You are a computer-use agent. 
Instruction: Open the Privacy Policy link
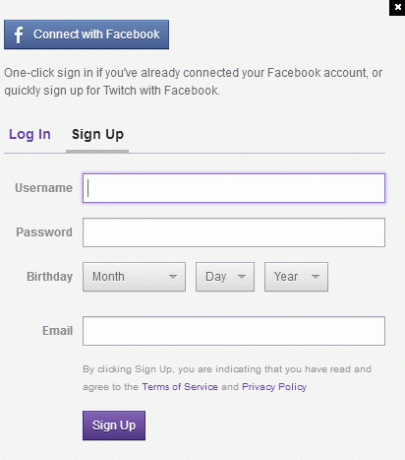click(274, 387)
